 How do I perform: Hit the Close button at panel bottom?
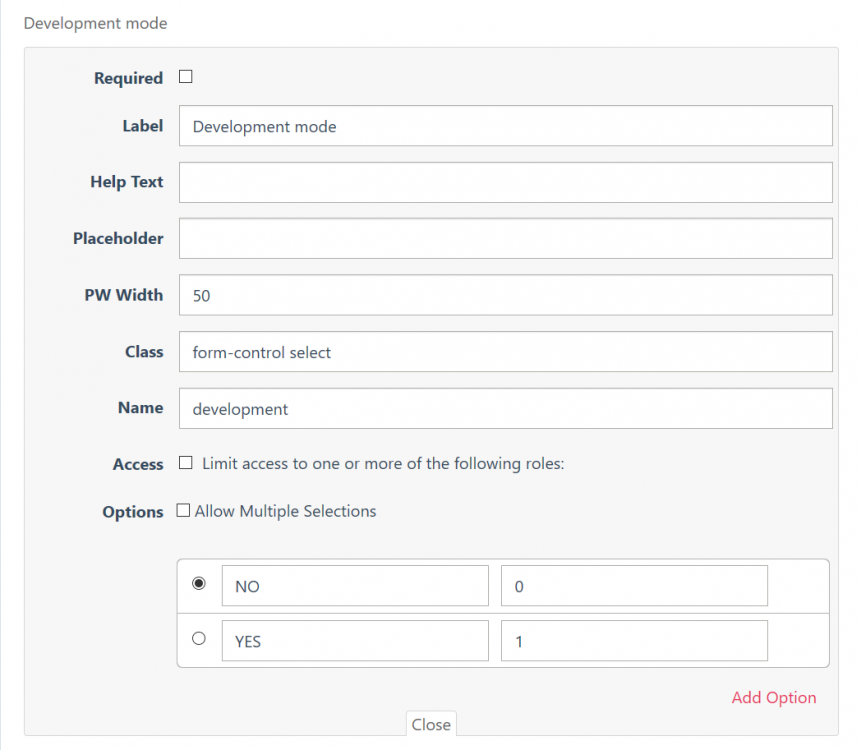431,724
